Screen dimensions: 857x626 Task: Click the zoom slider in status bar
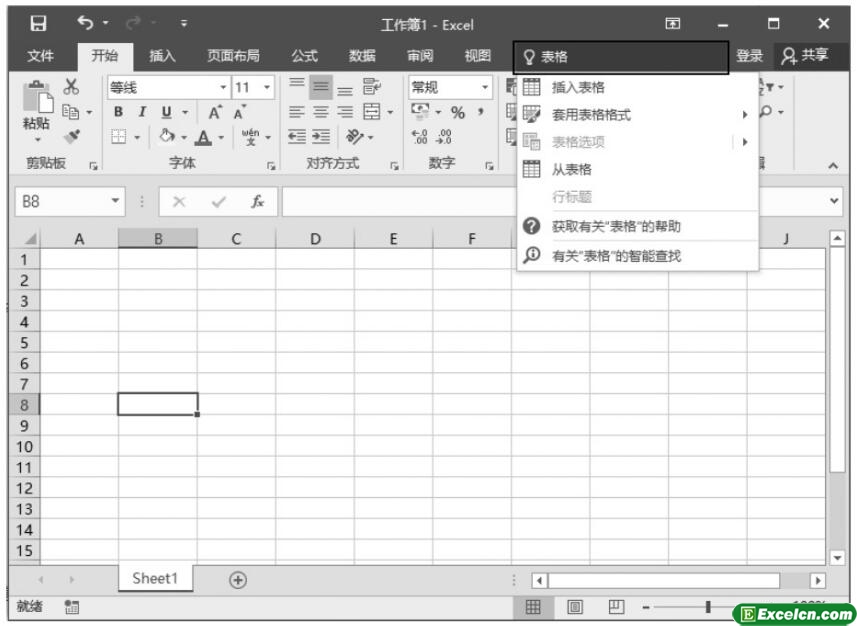pyautogui.click(x=709, y=607)
